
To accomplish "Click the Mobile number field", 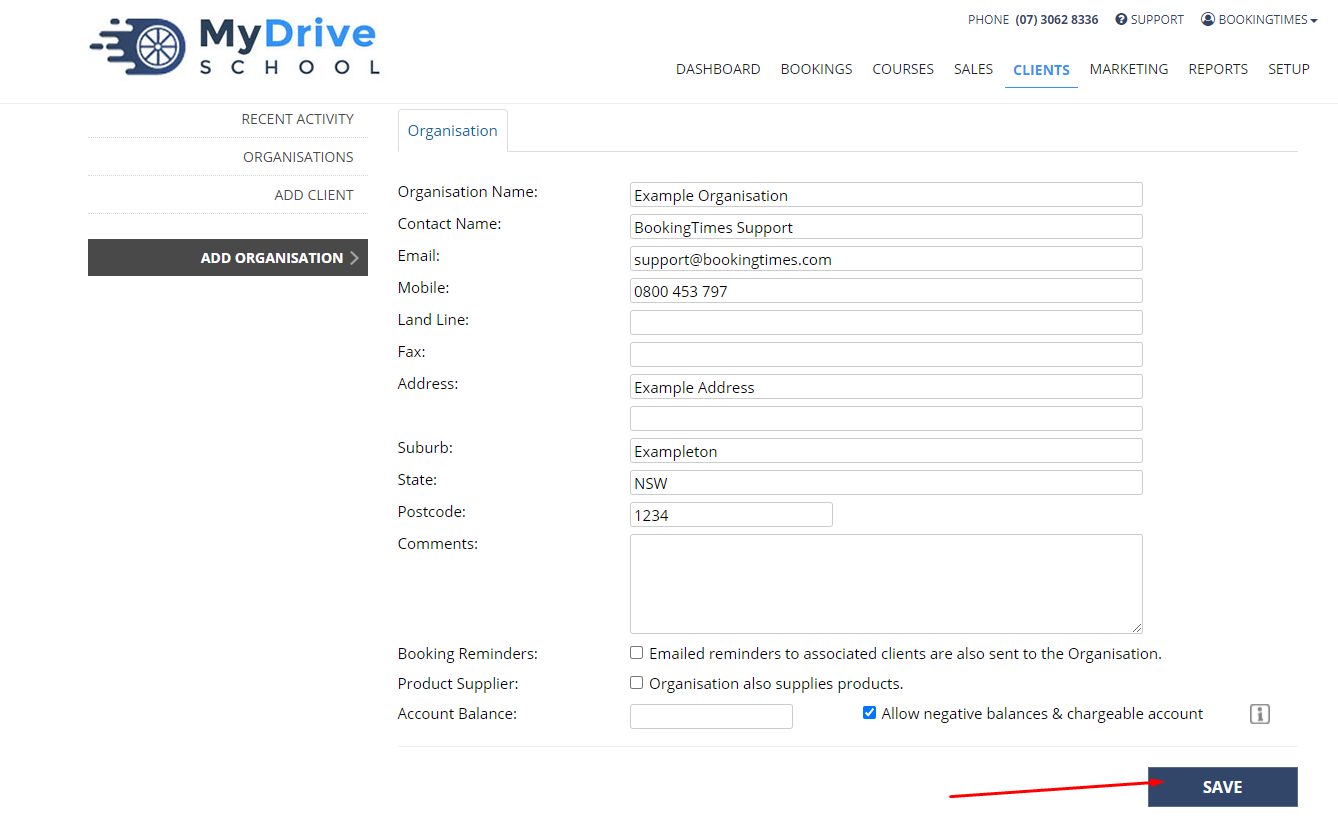I will (x=886, y=291).
